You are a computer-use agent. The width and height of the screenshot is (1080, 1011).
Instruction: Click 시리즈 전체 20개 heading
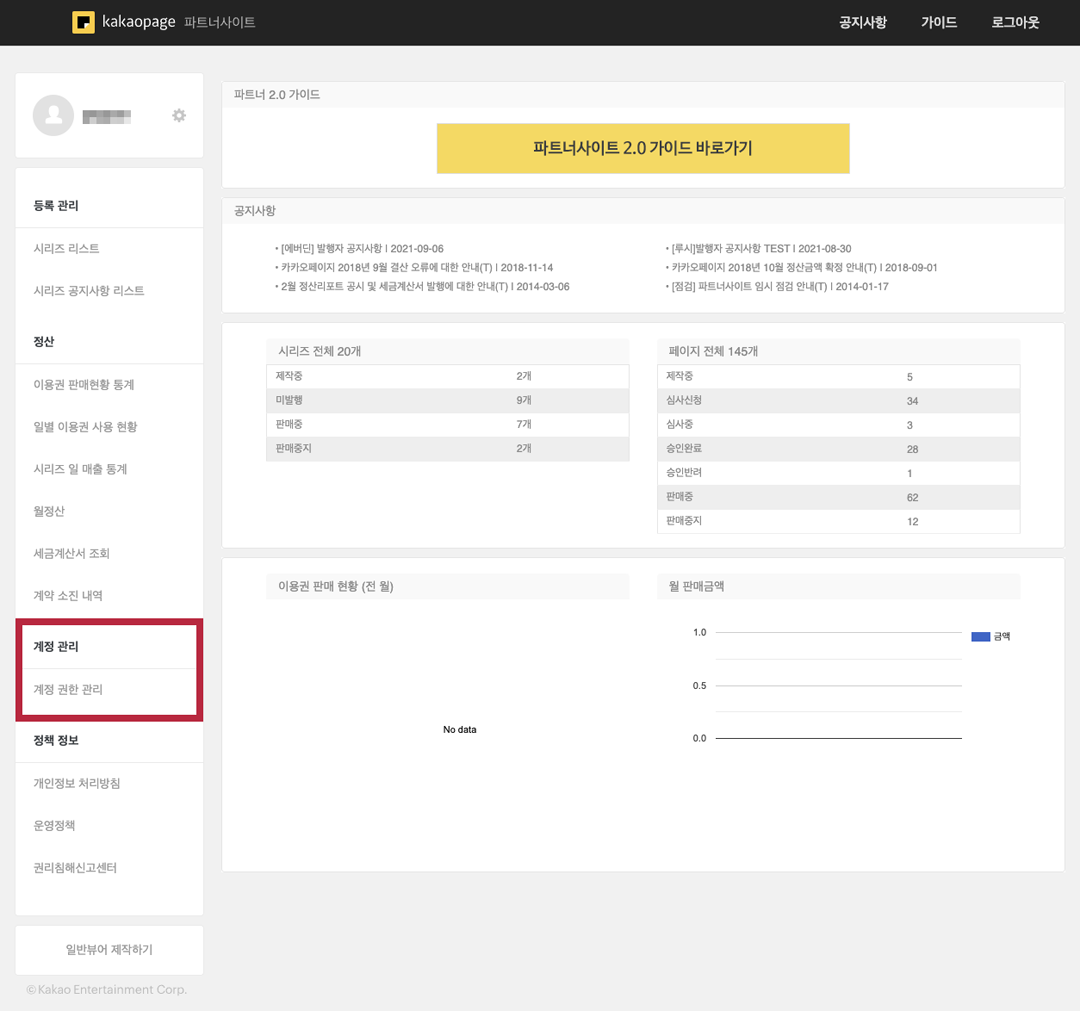click(x=320, y=351)
